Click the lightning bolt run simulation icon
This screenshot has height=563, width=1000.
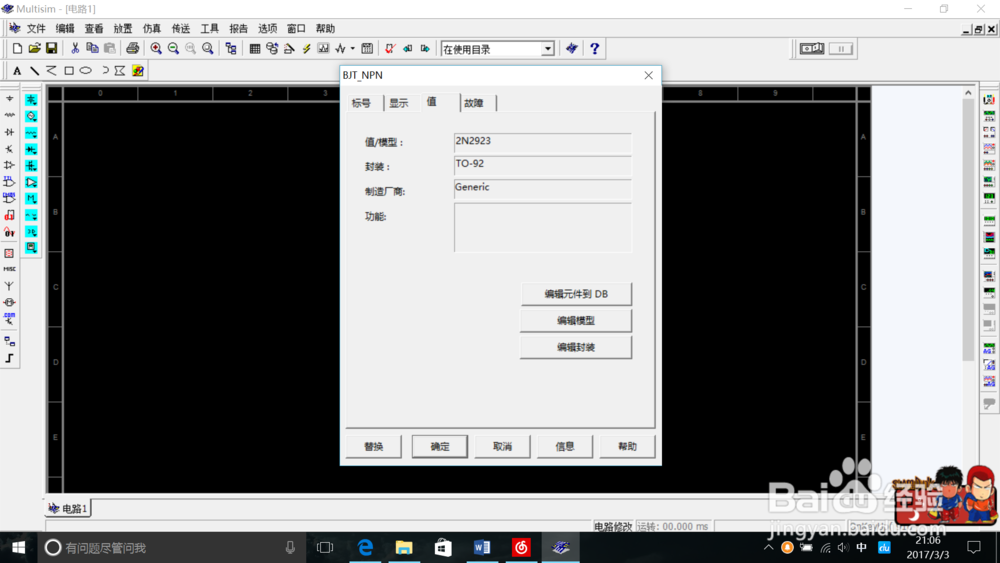tap(306, 48)
